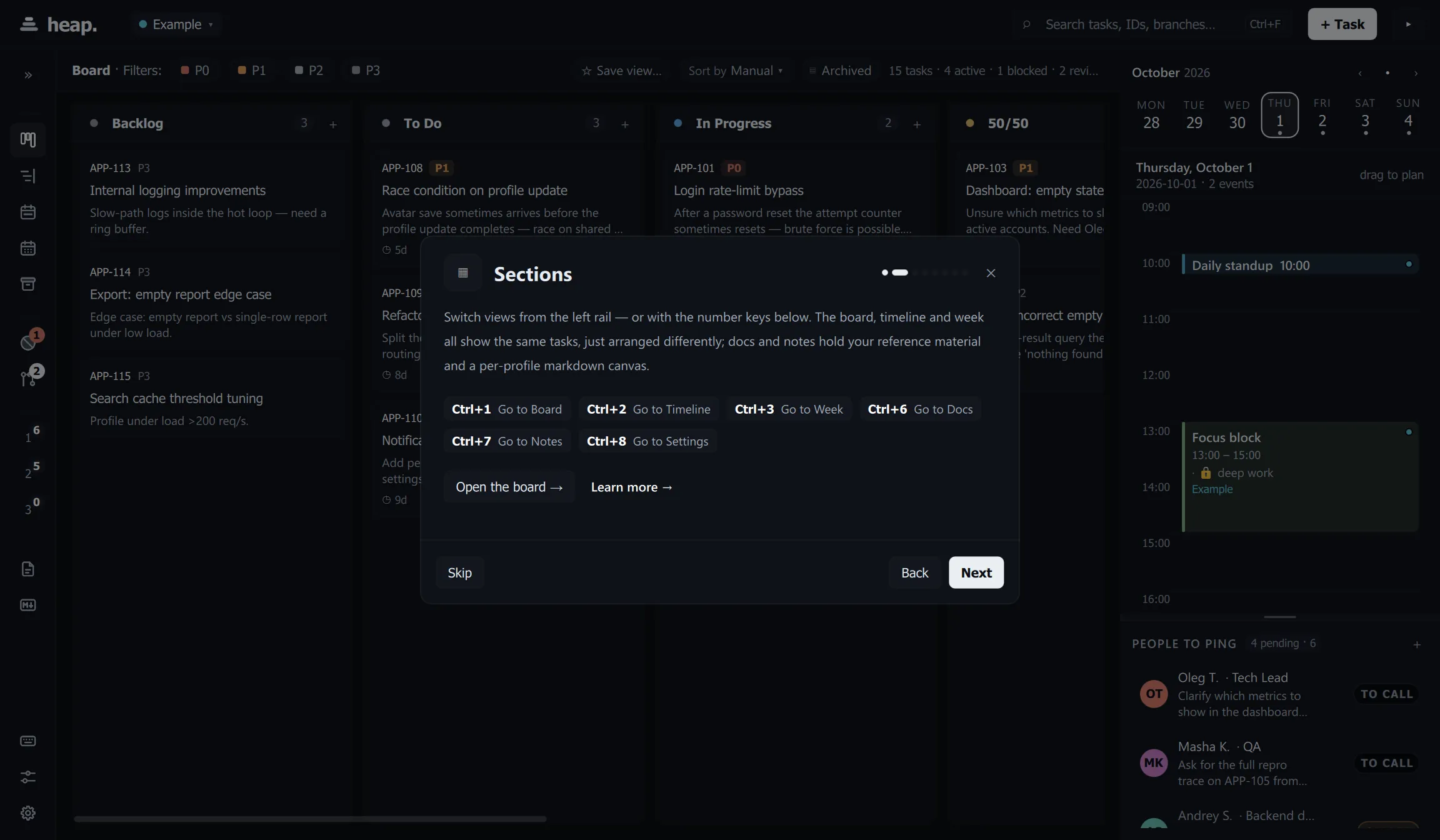
Task: Open the Markdown notes icon in left rail
Action: (28, 605)
